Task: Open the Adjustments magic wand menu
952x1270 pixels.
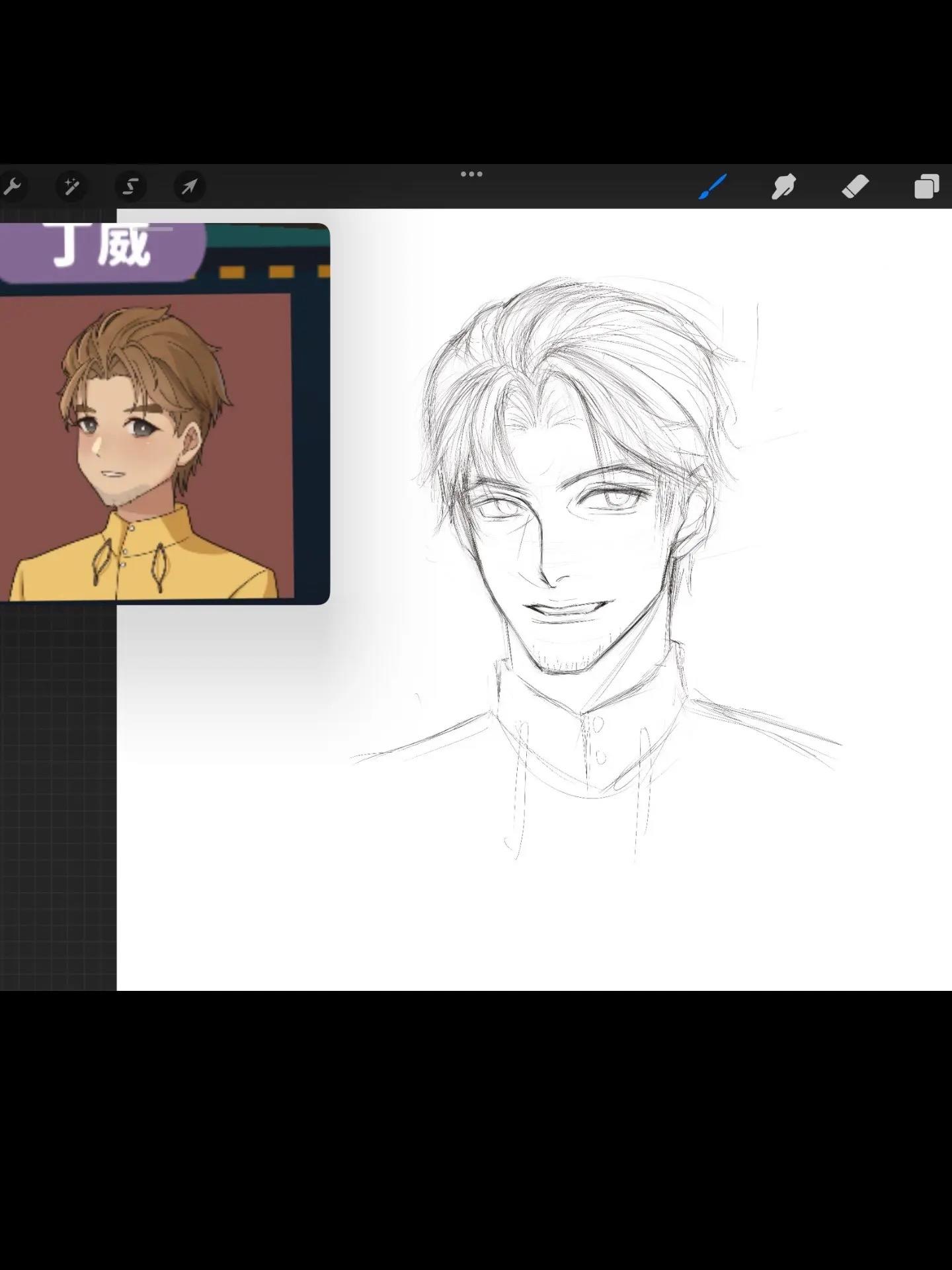Action: 71,187
